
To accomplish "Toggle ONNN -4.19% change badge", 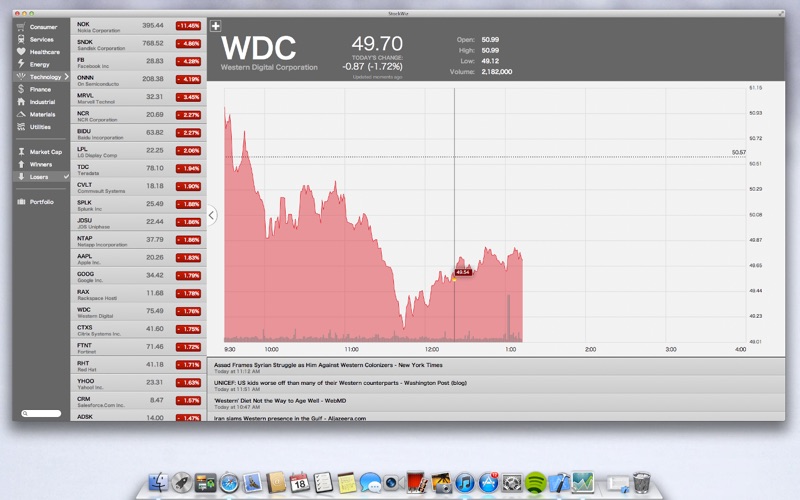I will pos(188,79).
